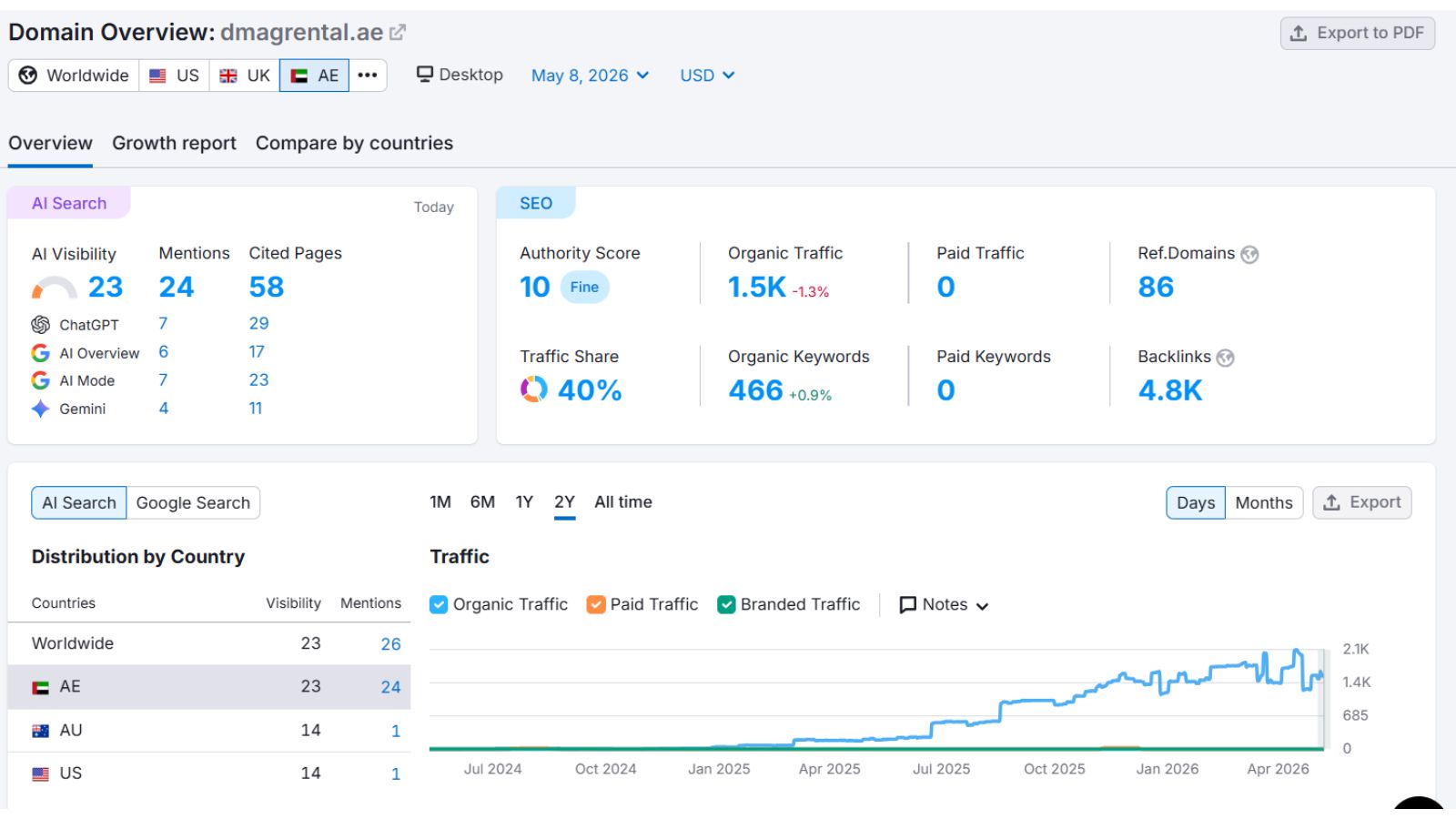
Task: Click the Backlinks info icon
Action: (1226, 358)
